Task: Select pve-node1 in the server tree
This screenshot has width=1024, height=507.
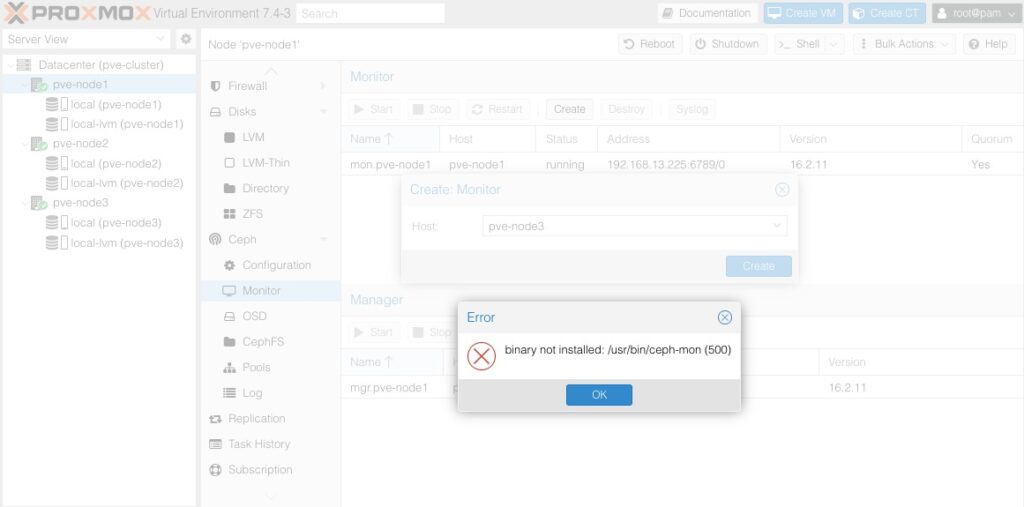Action: (80, 84)
